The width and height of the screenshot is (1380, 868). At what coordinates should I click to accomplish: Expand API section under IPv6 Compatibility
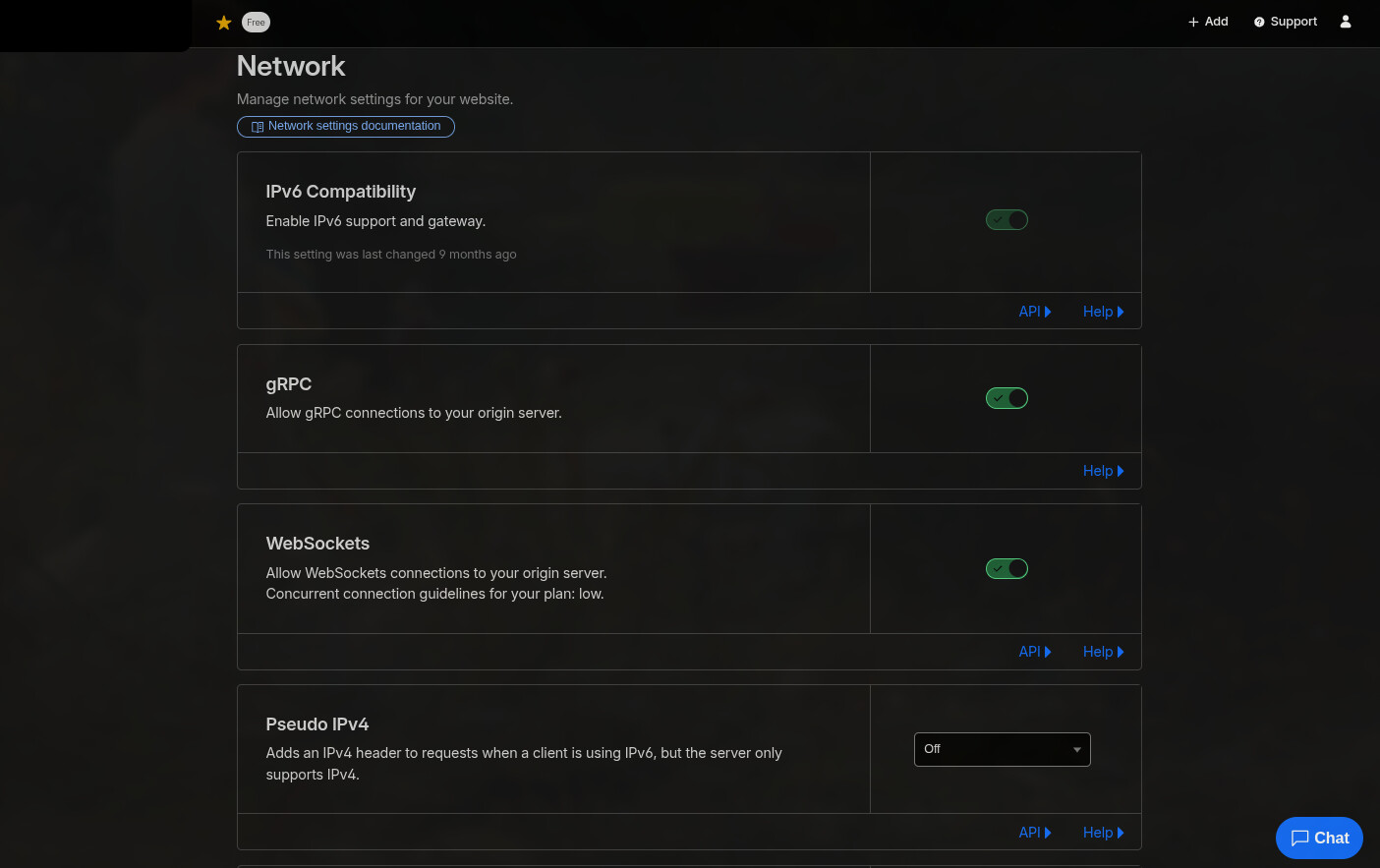coord(1034,312)
